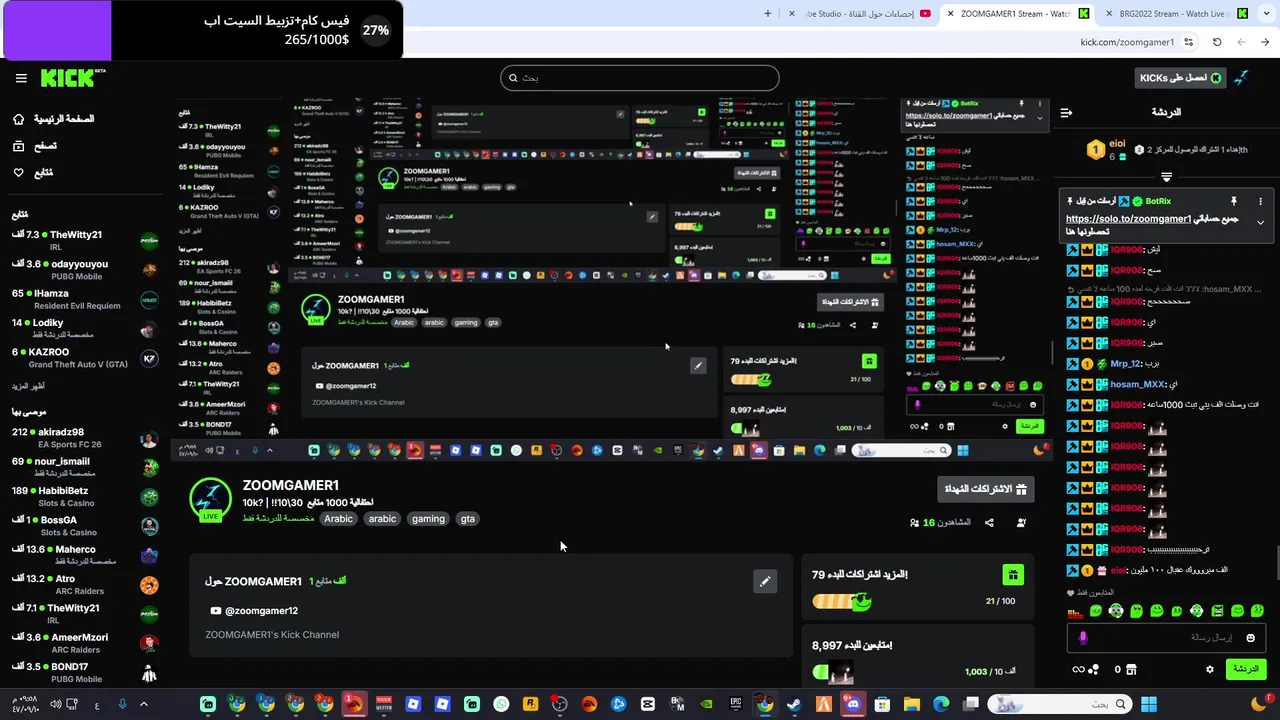Screen dimensions: 1280x720
Task: Click the purple microphone chat icon
Action: pos(1083,638)
